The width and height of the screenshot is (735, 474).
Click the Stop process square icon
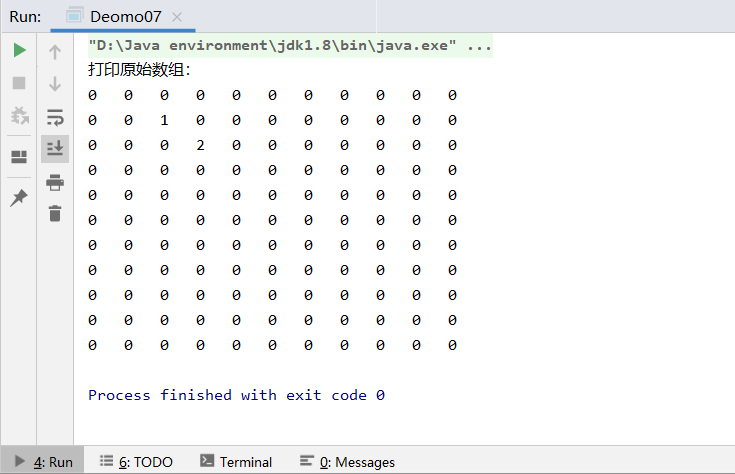[x=19, y=83]
